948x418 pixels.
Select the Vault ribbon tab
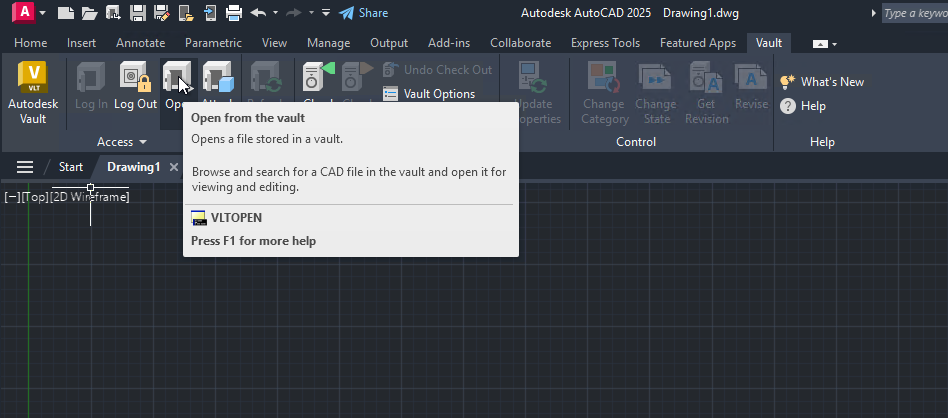tap(768, 43)
